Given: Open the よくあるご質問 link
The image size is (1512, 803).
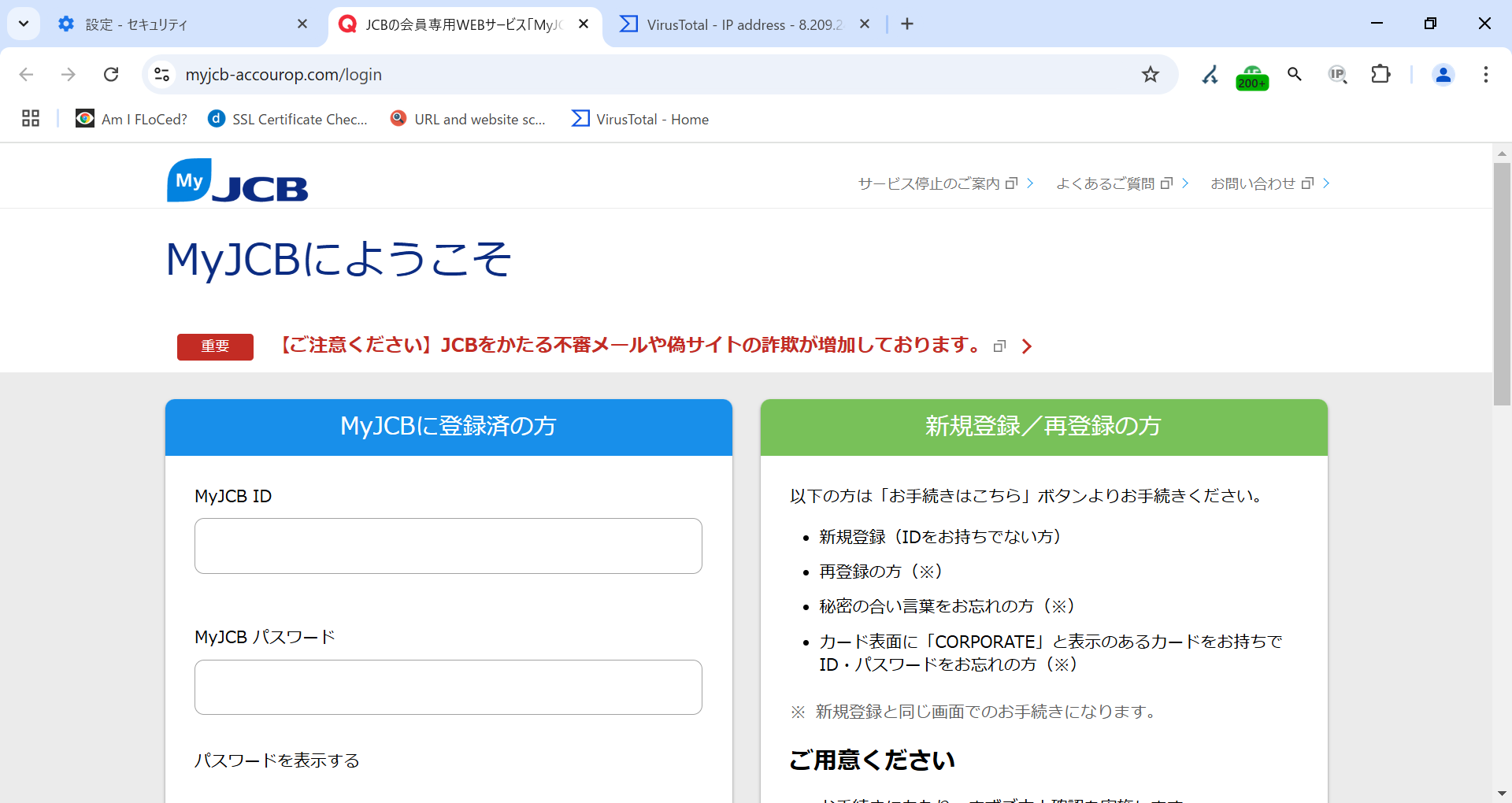Looking at the screenshot, I should [x=1122, y=183].
